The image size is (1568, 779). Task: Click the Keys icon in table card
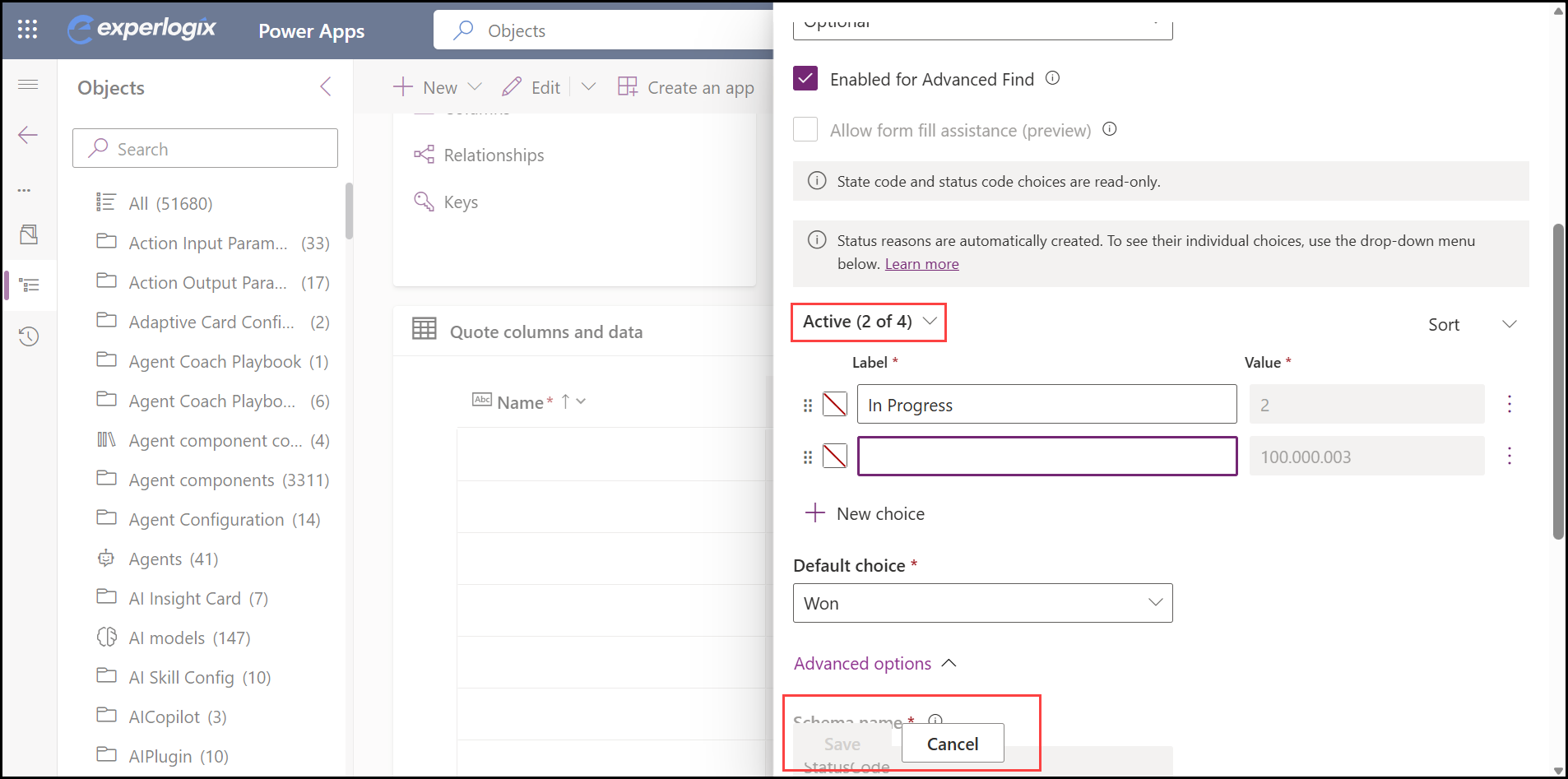click(x=424, y=202)
